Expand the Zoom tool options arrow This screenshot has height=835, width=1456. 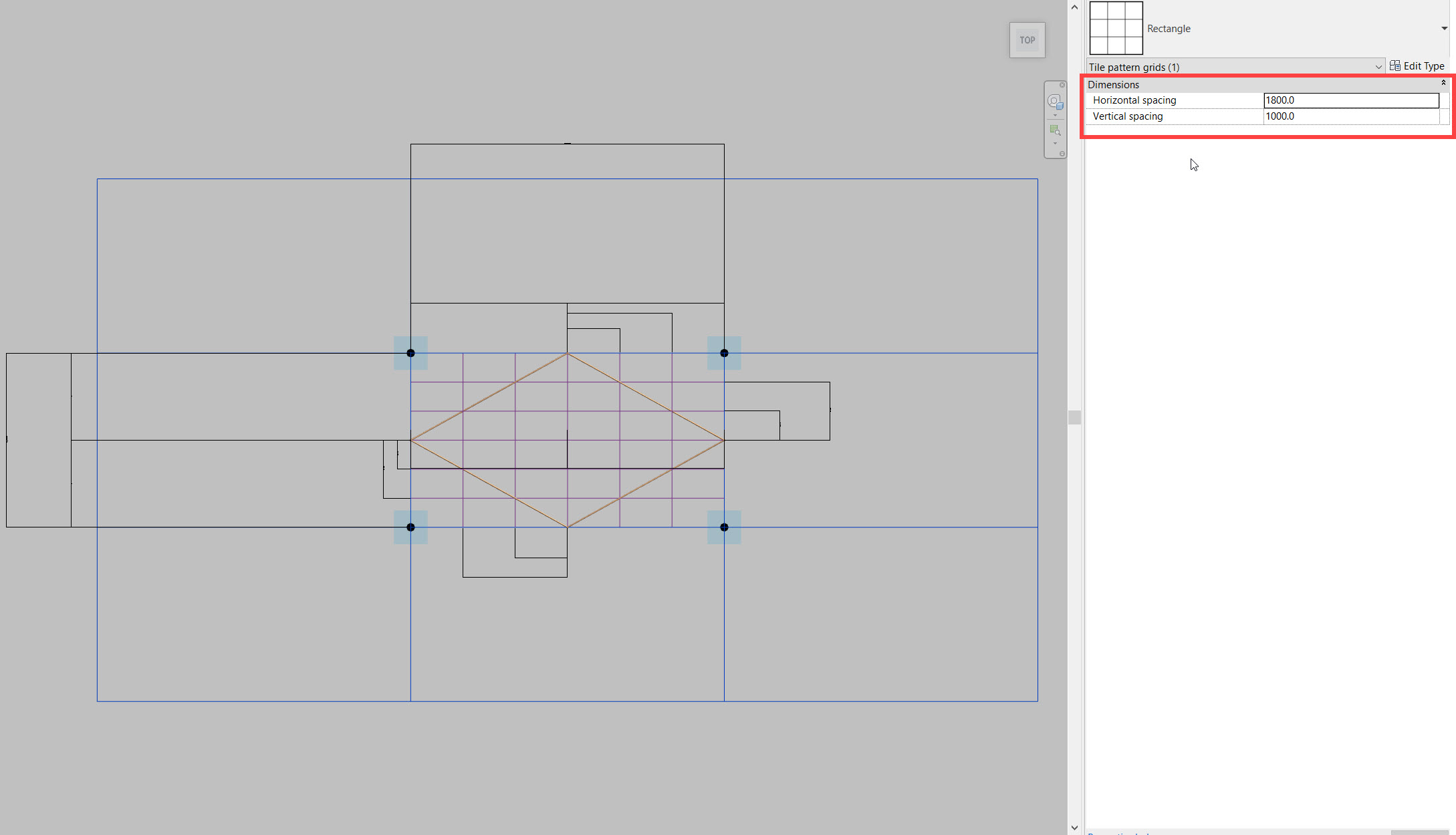[1055, 143]
